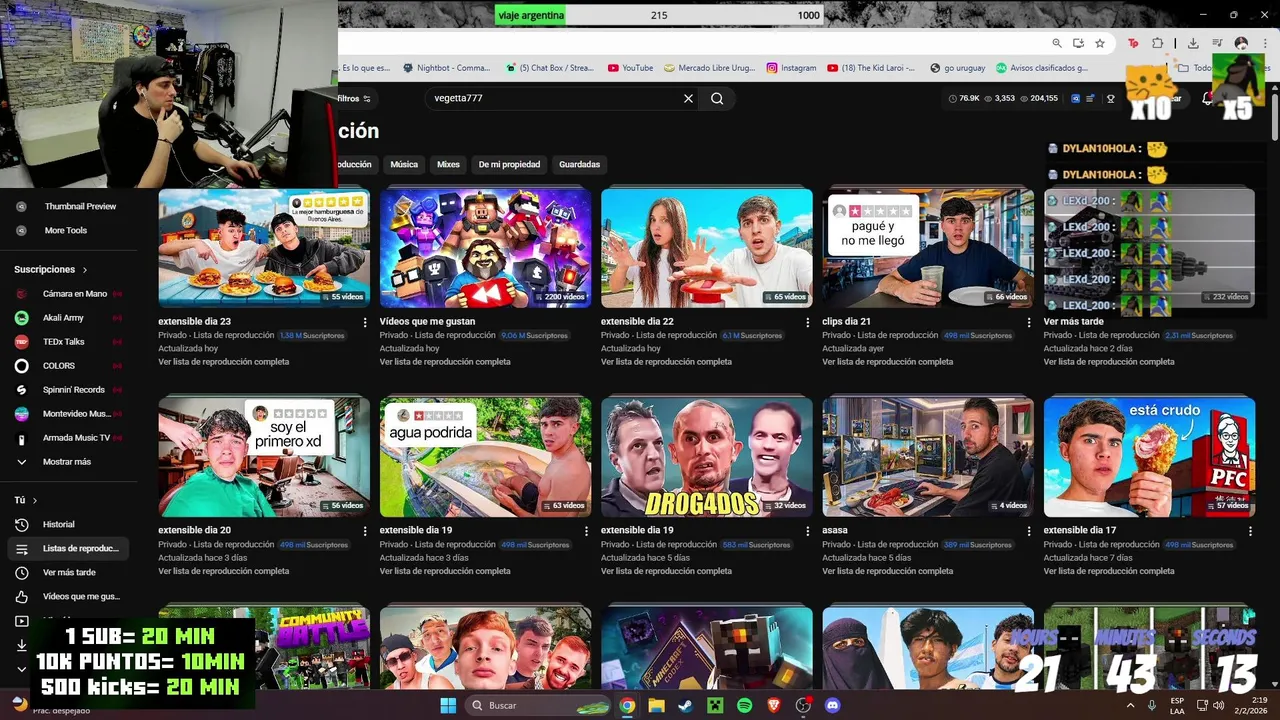Open the YouTube bookmark in bookmarks bar
This screenshot has height=720, width=1280.
click(x=630, y=68)
